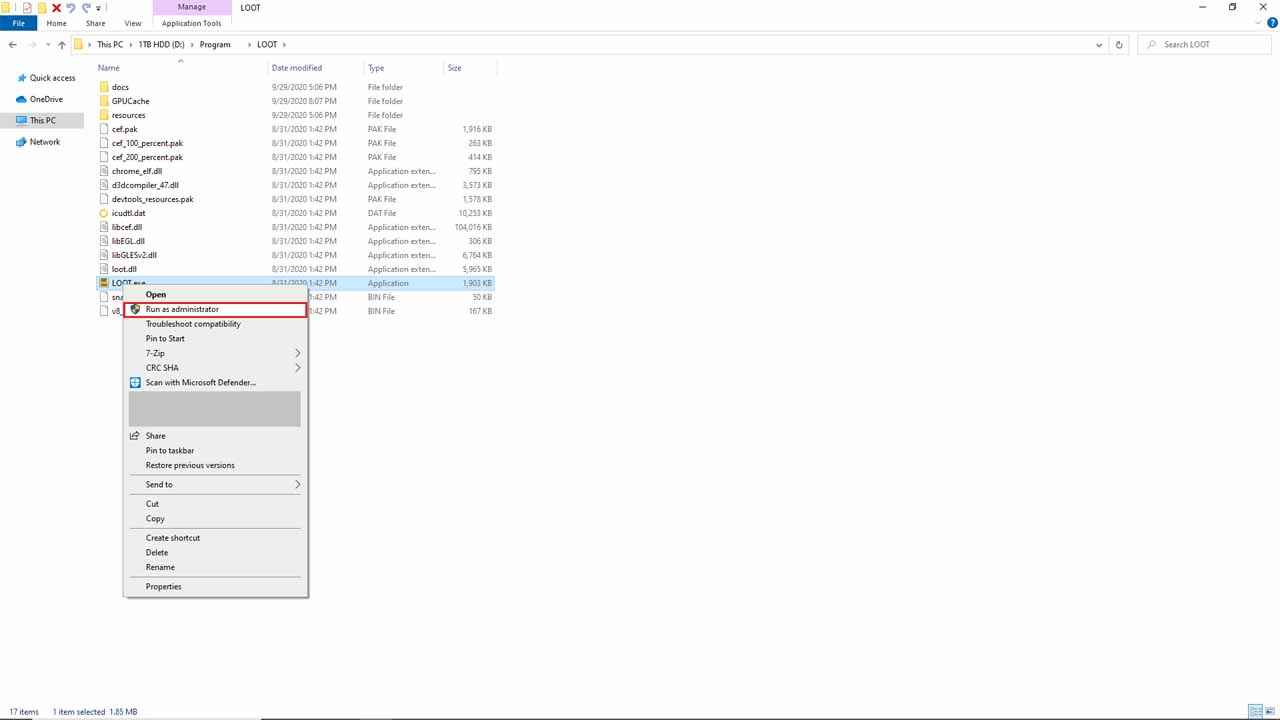The height and width of the screenshot is (720, 1280).
Task: Expand the CRC SHA submenu
Action: click(x=297, y=368)
